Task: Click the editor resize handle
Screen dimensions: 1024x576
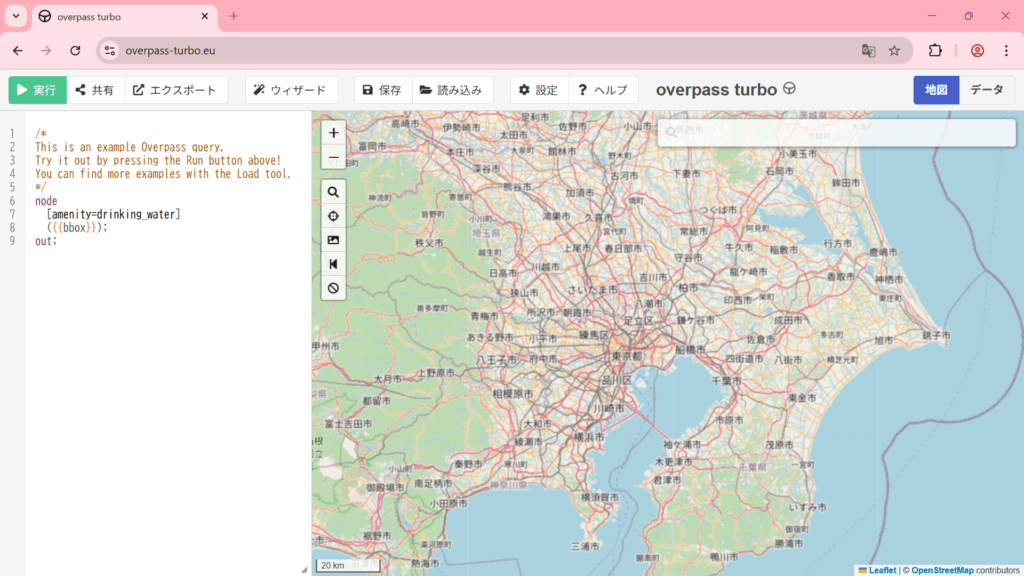Action: coord(304,569)
